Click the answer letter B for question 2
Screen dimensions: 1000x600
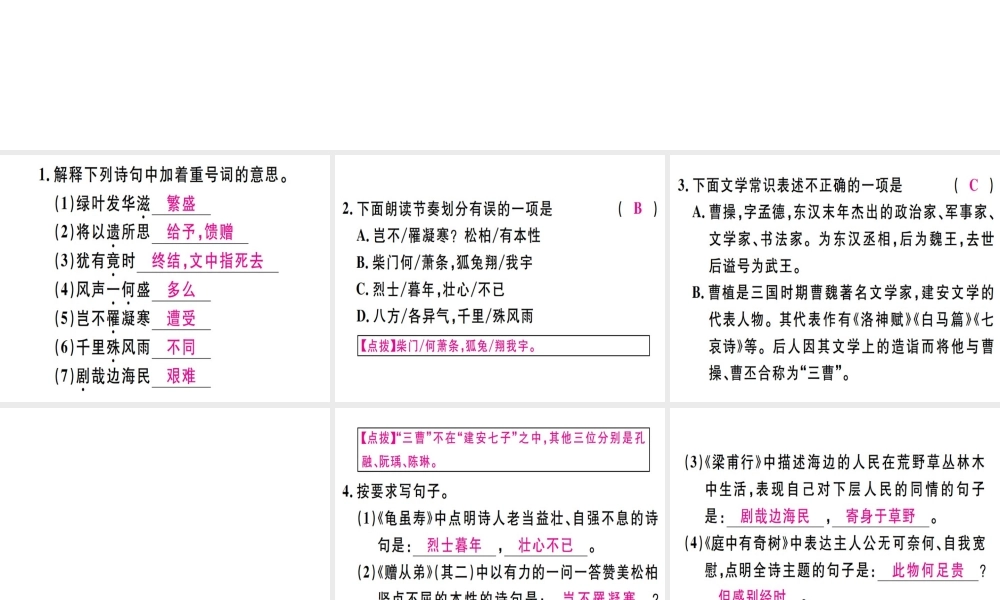pyautogui.click(x=638, y=209)
